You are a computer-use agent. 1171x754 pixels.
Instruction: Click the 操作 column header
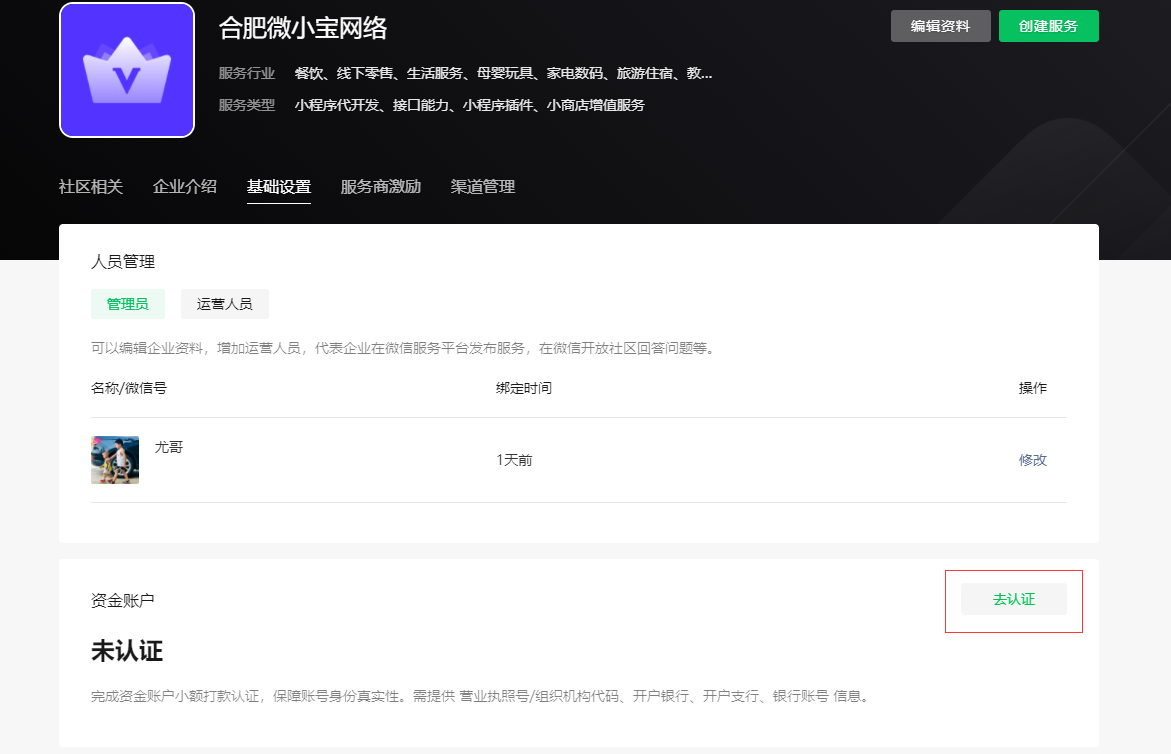1033,388
